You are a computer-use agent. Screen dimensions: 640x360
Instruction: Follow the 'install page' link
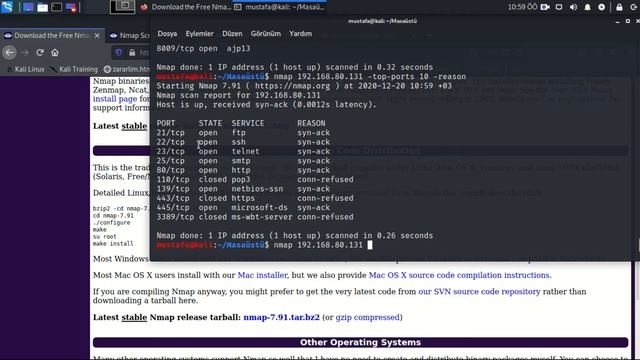tap(115, 99)
